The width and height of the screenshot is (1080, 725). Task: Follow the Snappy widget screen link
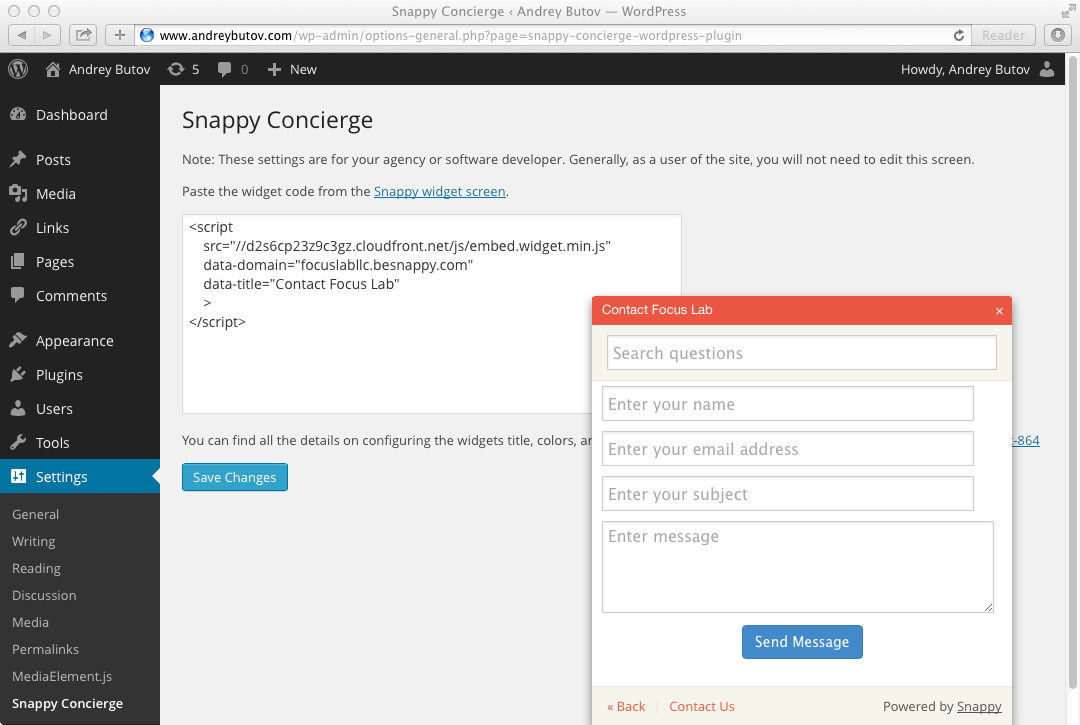(x=439, y=191)
